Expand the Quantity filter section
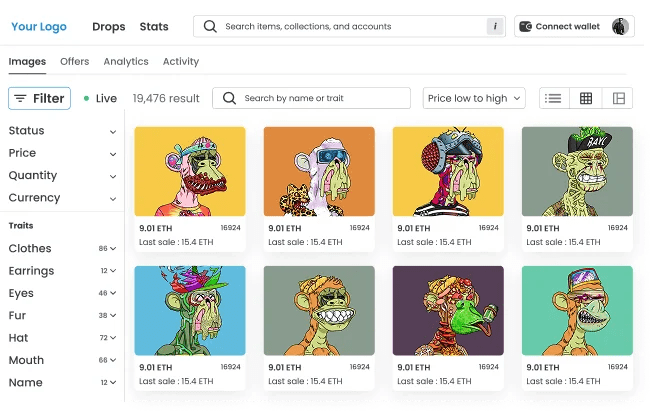The image size is (653, 415). click(x=62, y=175)
